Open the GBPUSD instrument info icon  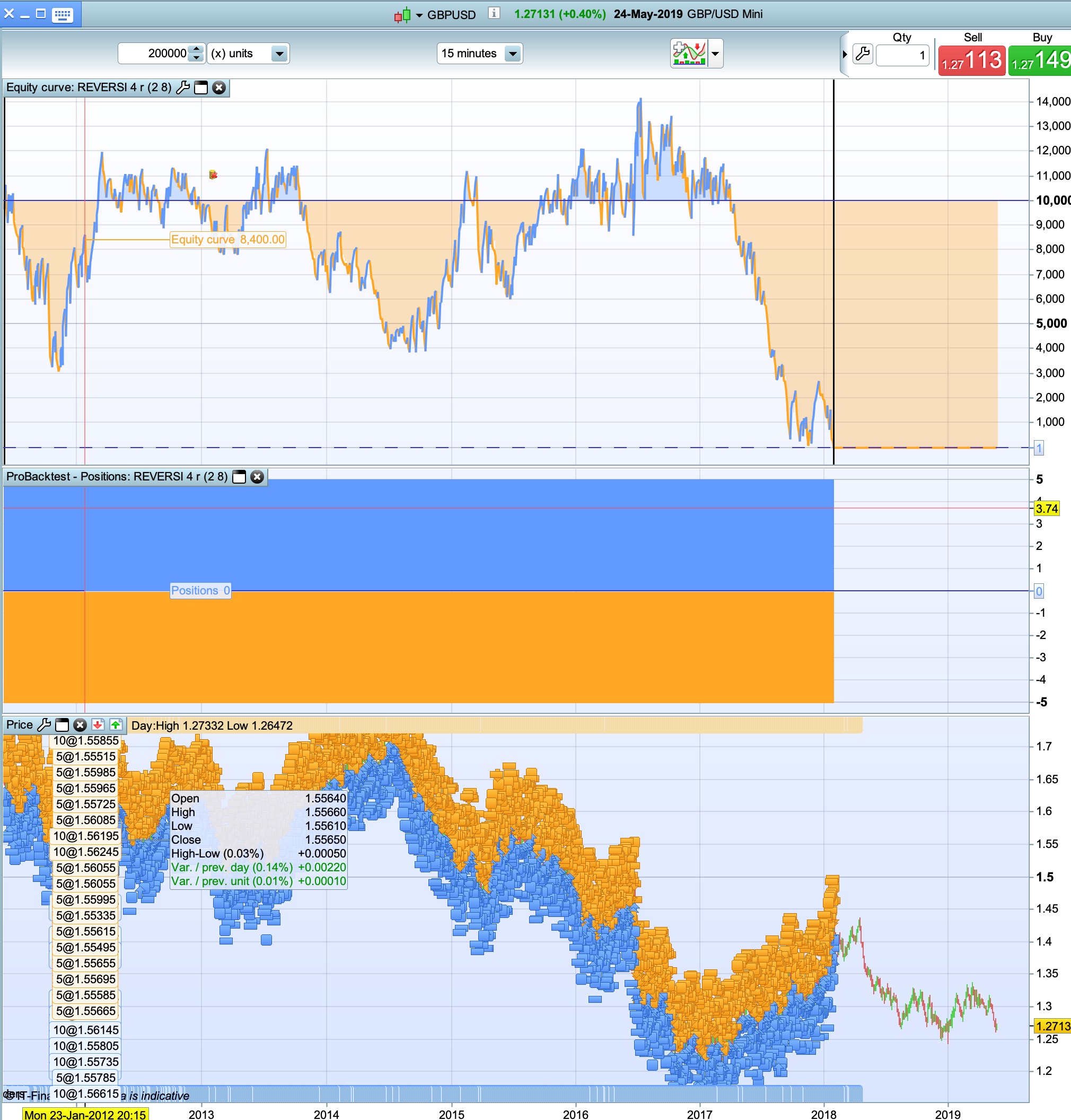tap(494, 13)
